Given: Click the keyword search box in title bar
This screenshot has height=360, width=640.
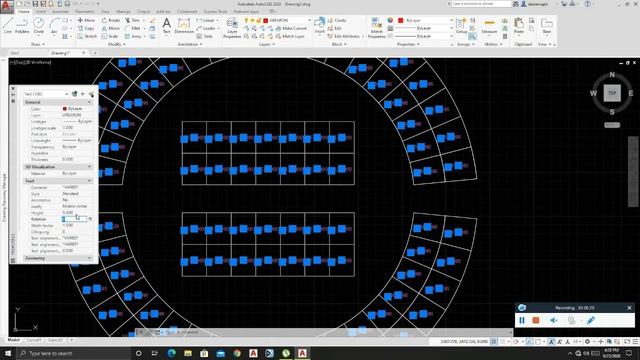Looking at the screenshot, I should [480, 4].
